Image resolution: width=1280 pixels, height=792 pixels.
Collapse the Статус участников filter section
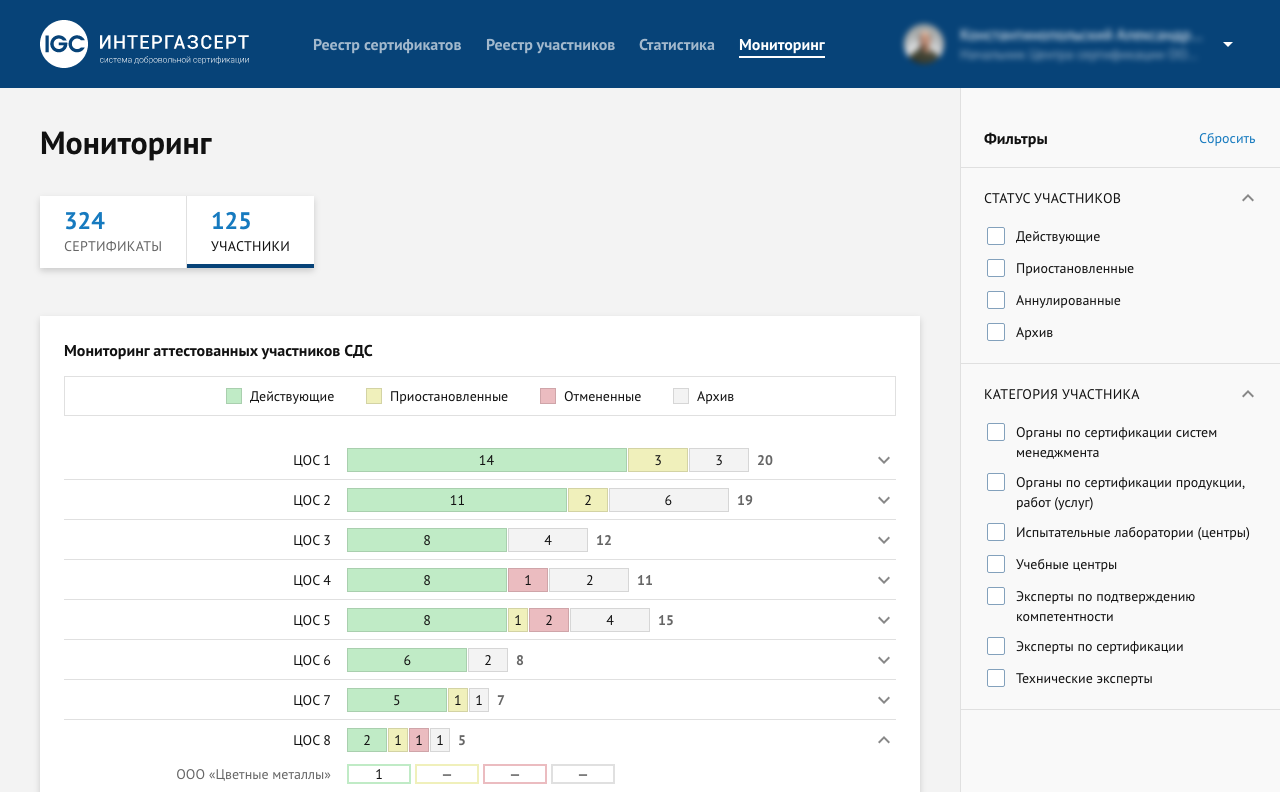tap(1247, 198)
